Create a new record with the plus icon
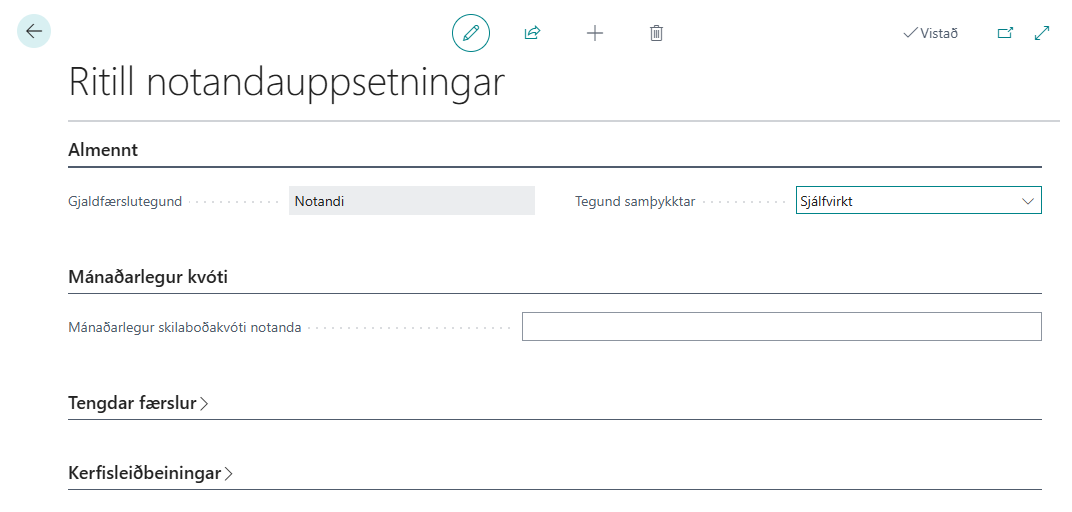 pyautogui.click(x=595, y=33)
